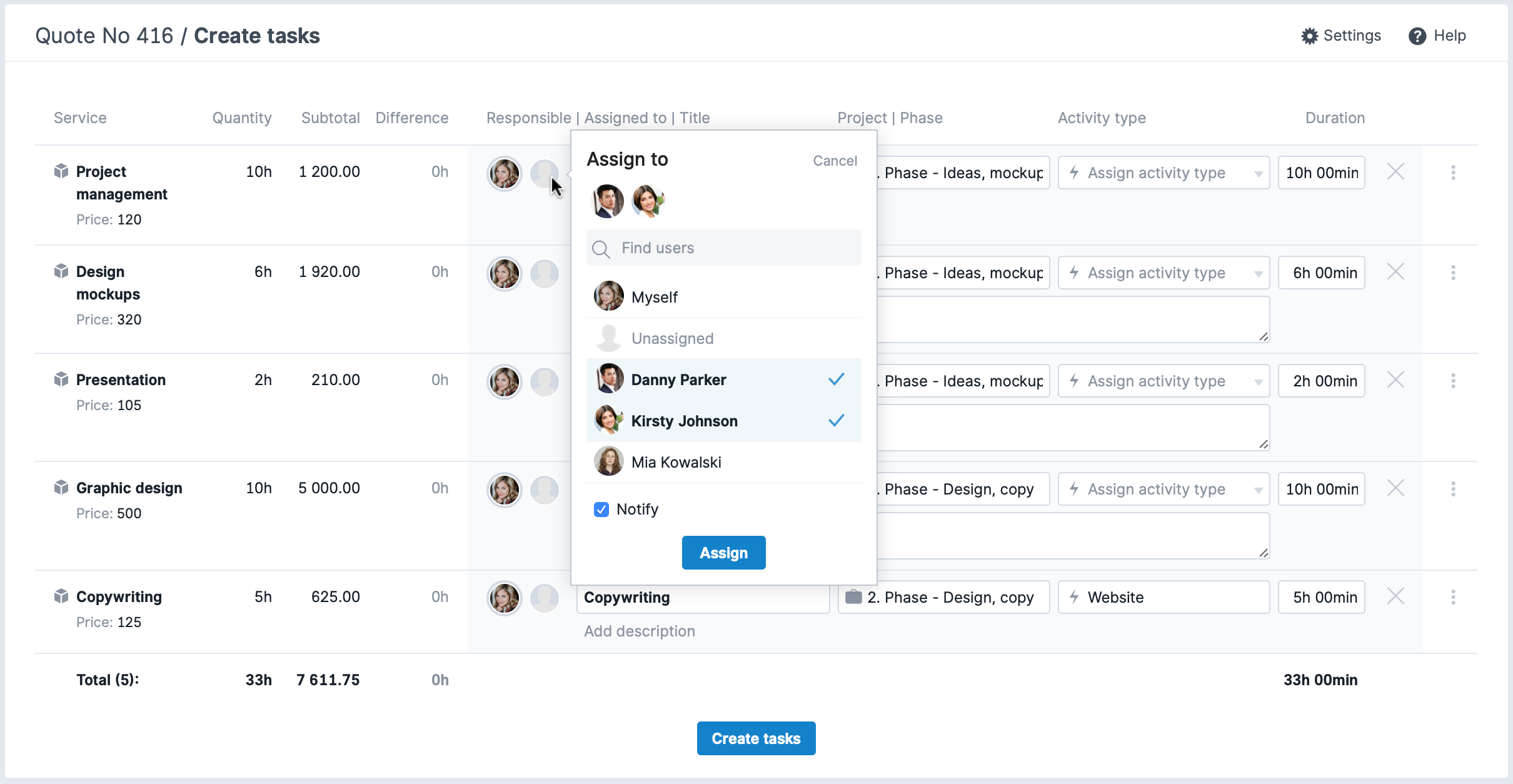
Task: Remove the Copywriting task row
Action: pos(1395,596)
